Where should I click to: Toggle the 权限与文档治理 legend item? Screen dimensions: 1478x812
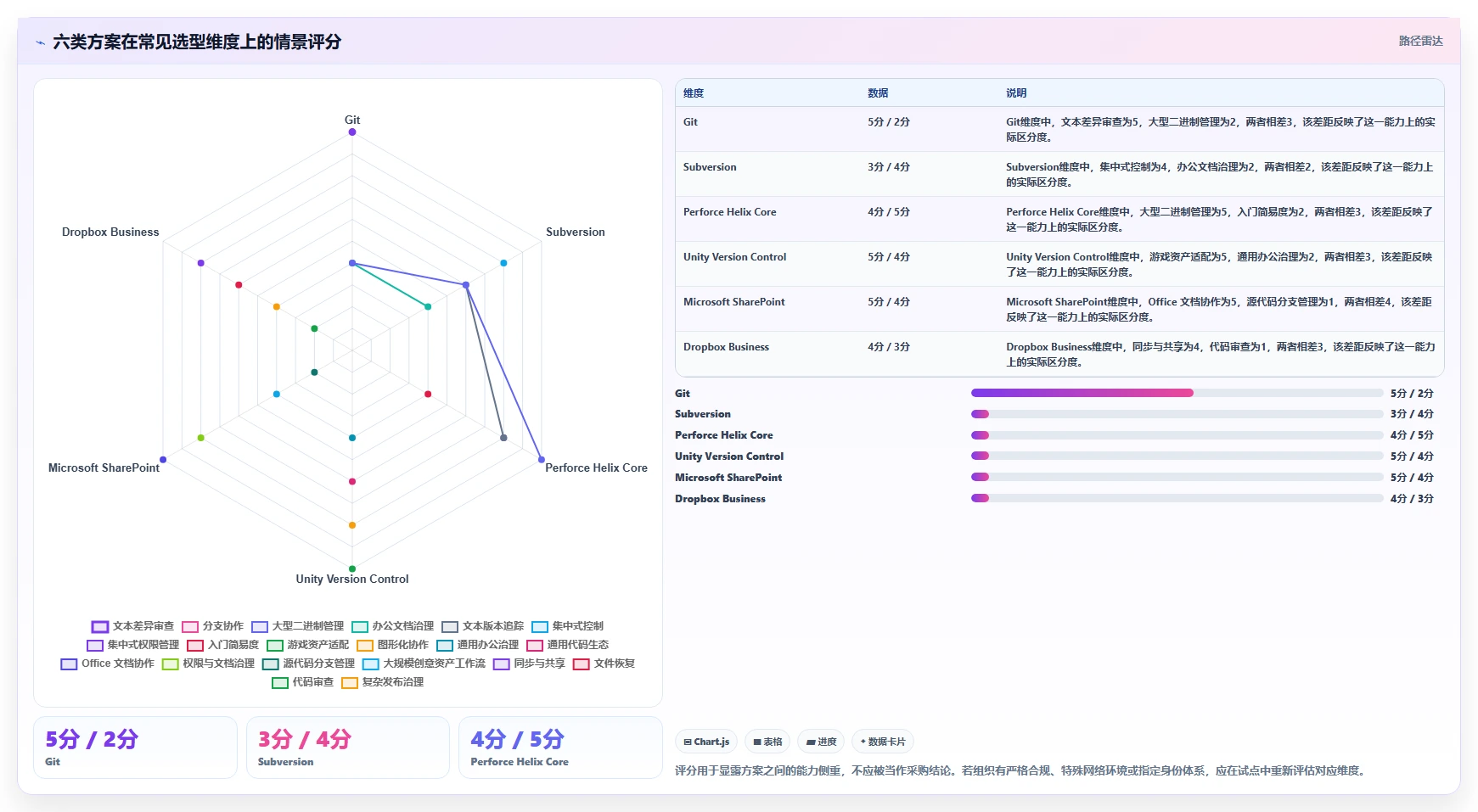[208, 664]
